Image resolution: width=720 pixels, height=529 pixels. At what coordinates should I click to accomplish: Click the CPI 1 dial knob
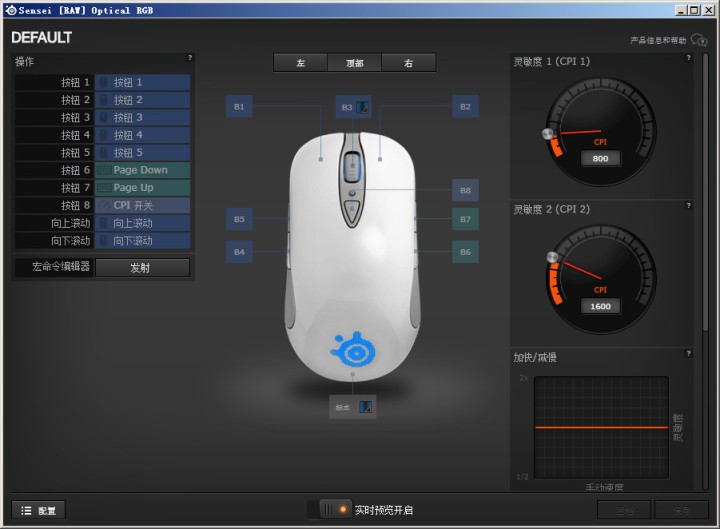click(547, 134)
